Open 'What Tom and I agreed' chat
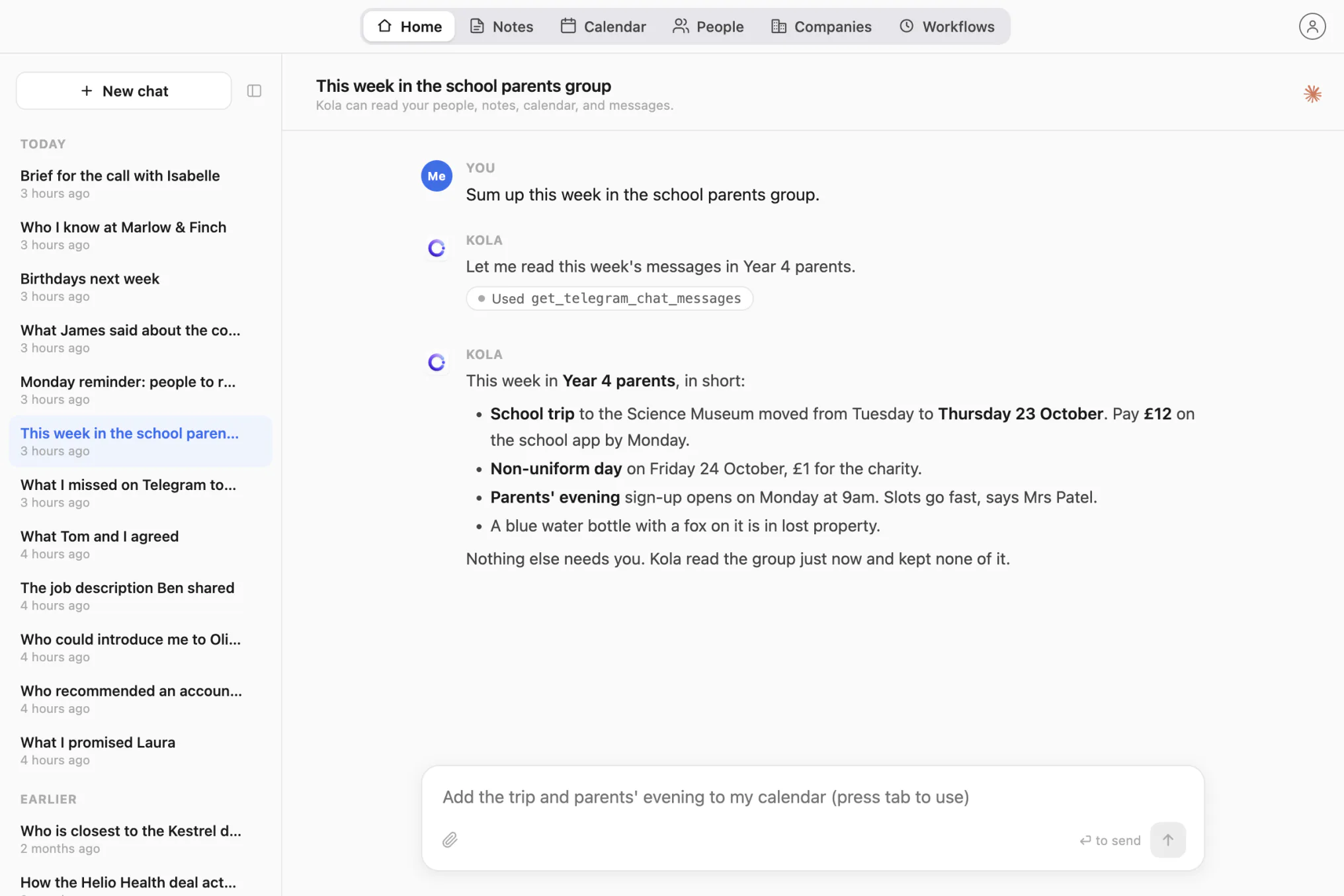1344x896 pixels. click(140, 544)
